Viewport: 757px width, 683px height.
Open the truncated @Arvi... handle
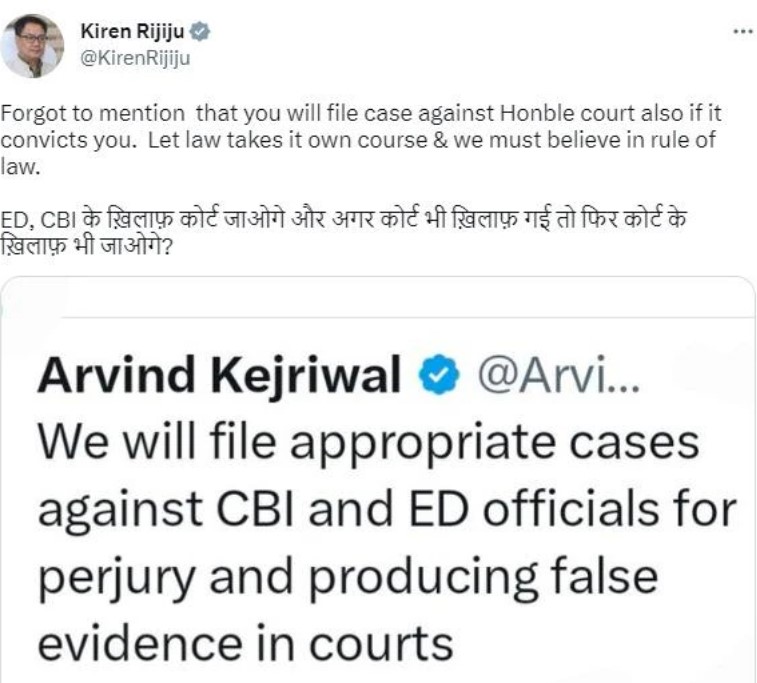pyautogui.click(x=559, y=374)
